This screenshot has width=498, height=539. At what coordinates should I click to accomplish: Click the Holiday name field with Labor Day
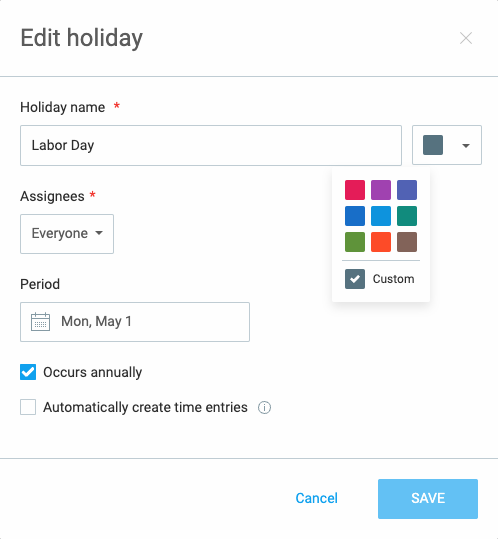pyautogui.click(x=211, y=145)
